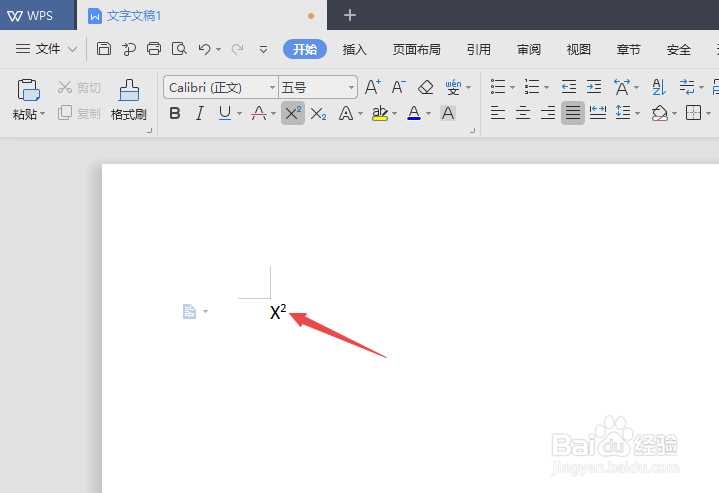This screenshot has width=719, height=493.
Task: Click the X² text in the document
Action: (x=278, y=311)
